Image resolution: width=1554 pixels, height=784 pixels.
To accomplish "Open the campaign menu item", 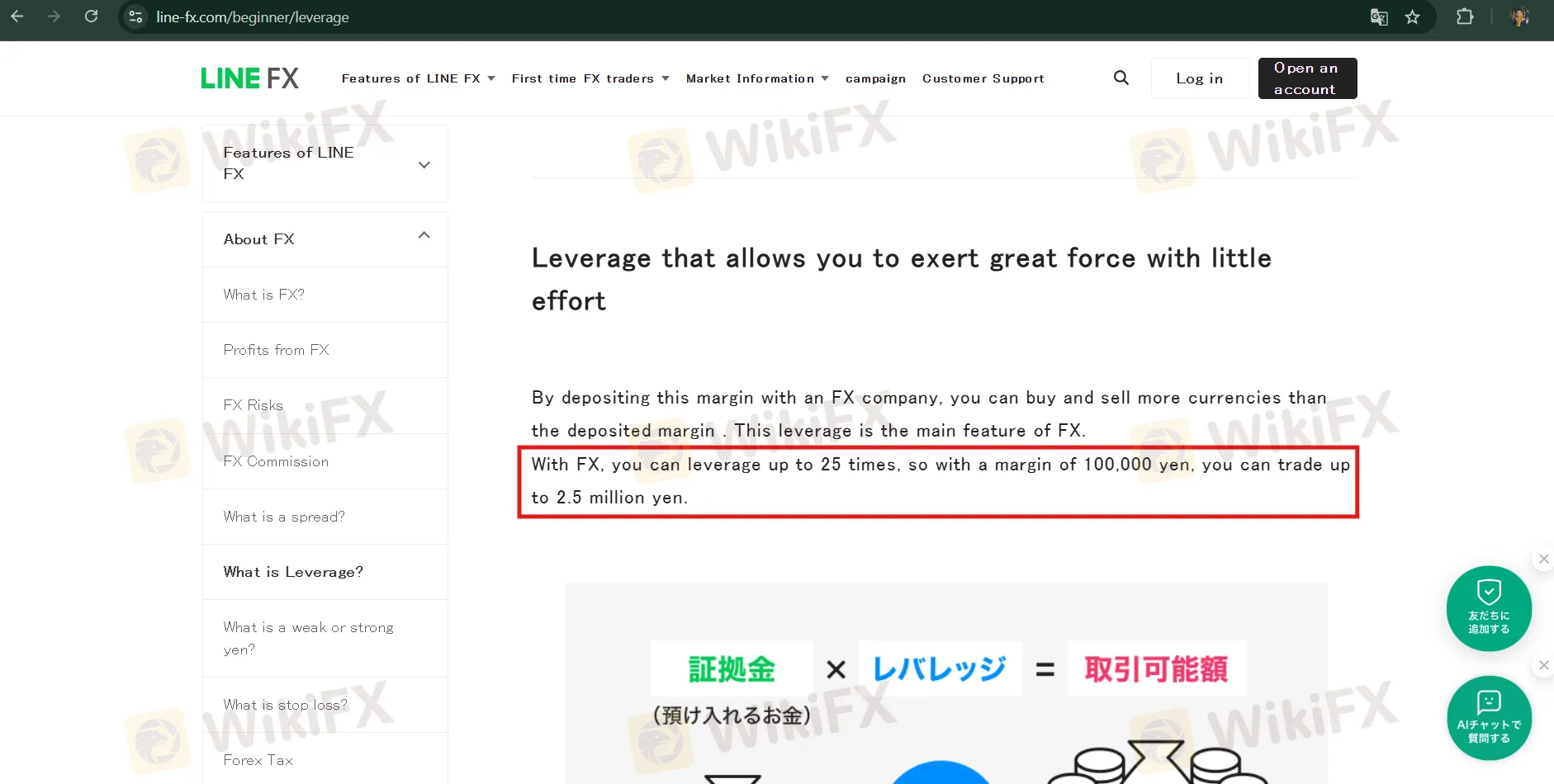I will (875, 78).
